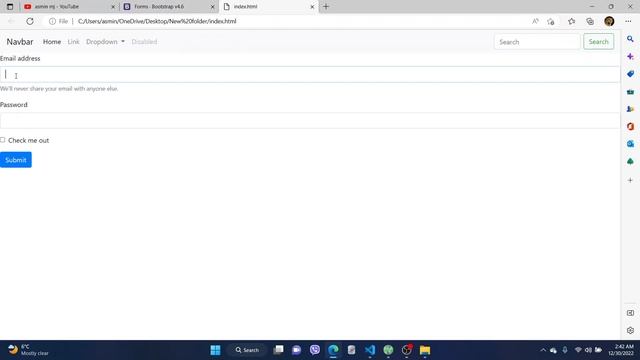Screen dimensions: 640x360
Task: Open the Tools briefcase icon in sidebar
Action: (x=630, y=92)
